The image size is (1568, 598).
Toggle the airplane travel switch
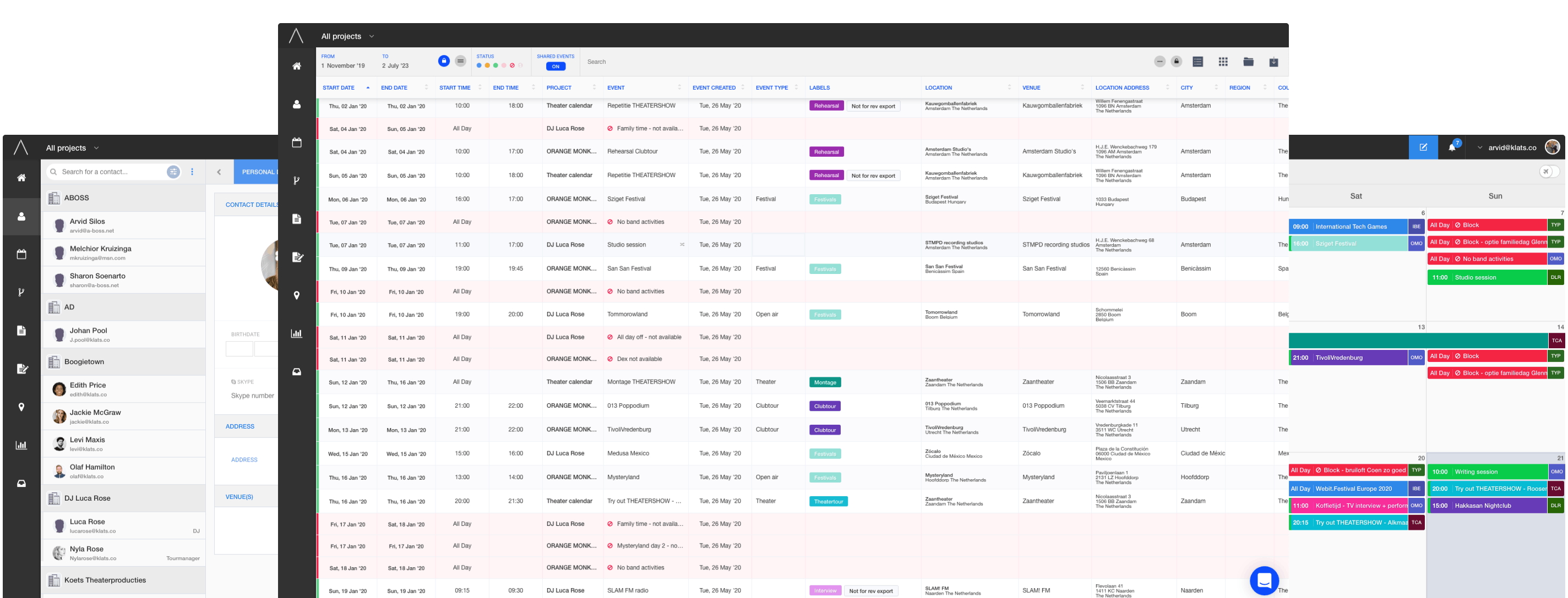coord(1549,172)
